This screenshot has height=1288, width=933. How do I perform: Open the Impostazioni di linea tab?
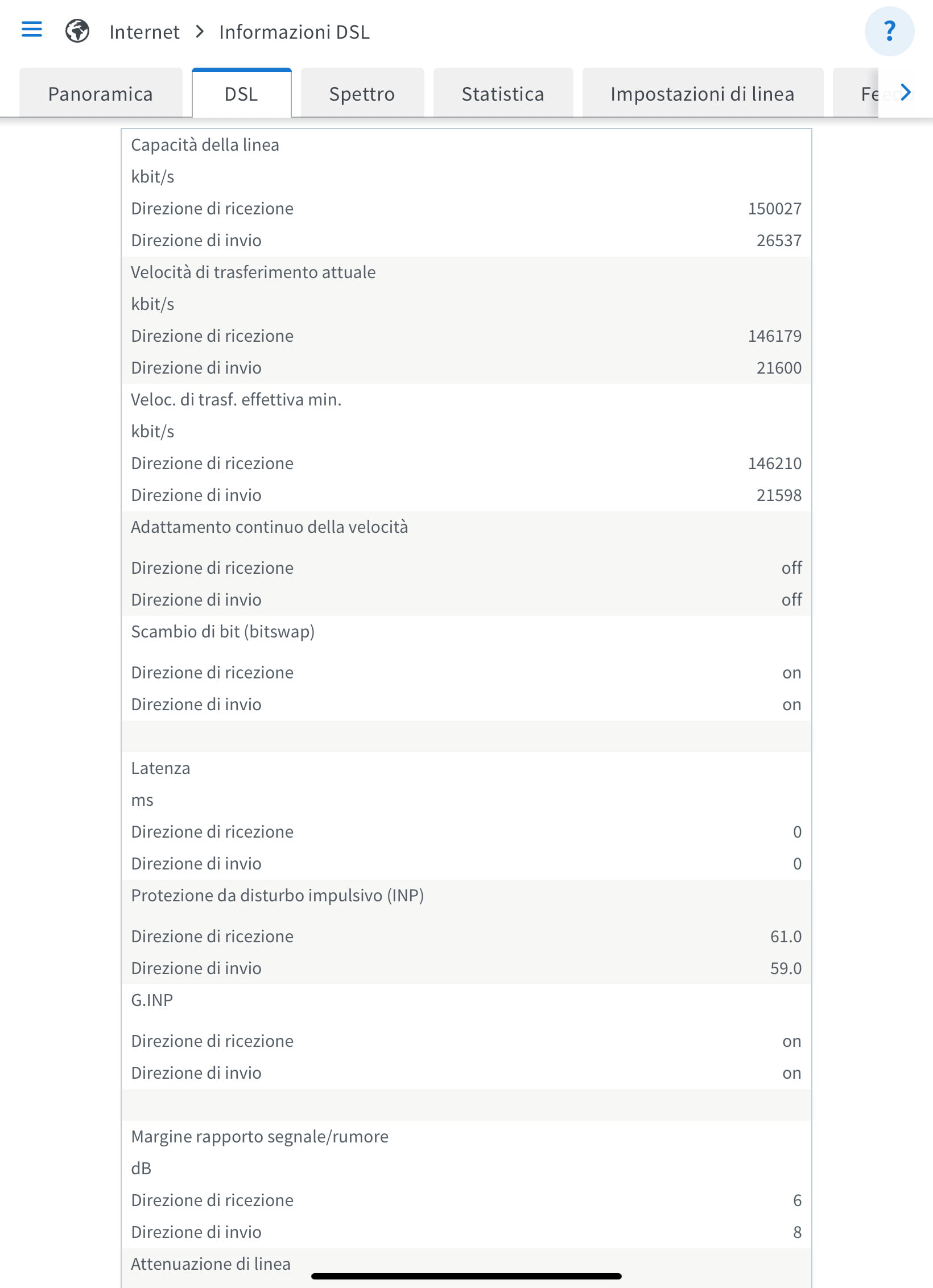pos(703,94)
